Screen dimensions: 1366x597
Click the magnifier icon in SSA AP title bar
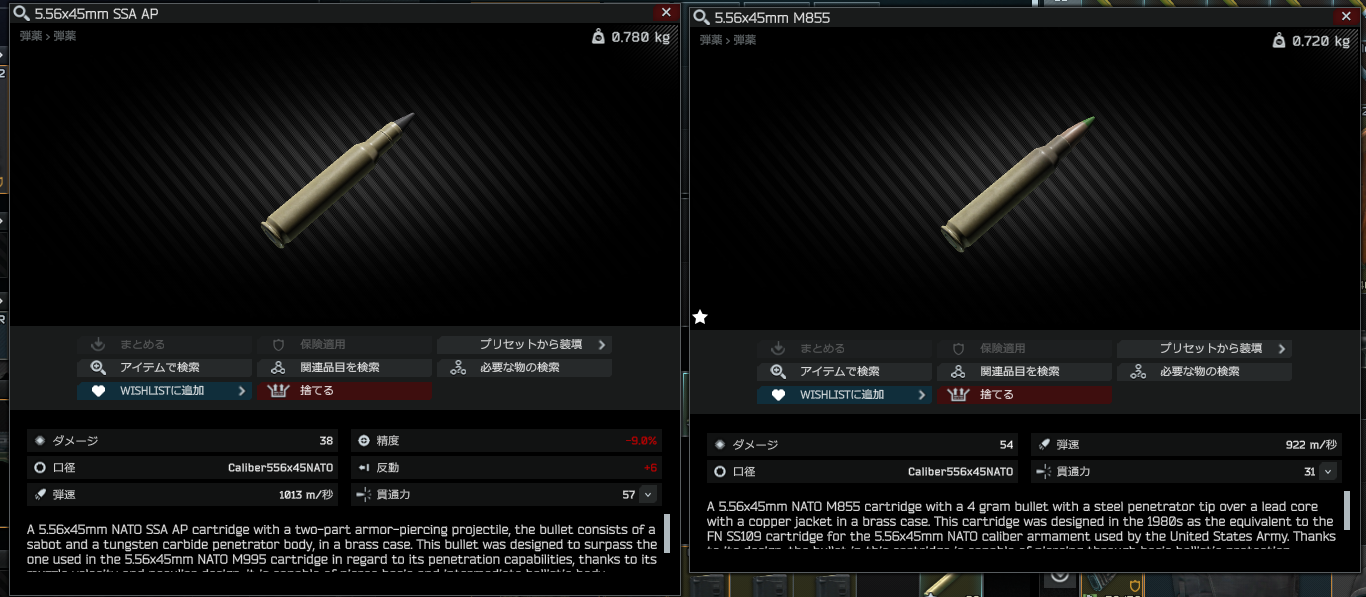coord(22,14)
